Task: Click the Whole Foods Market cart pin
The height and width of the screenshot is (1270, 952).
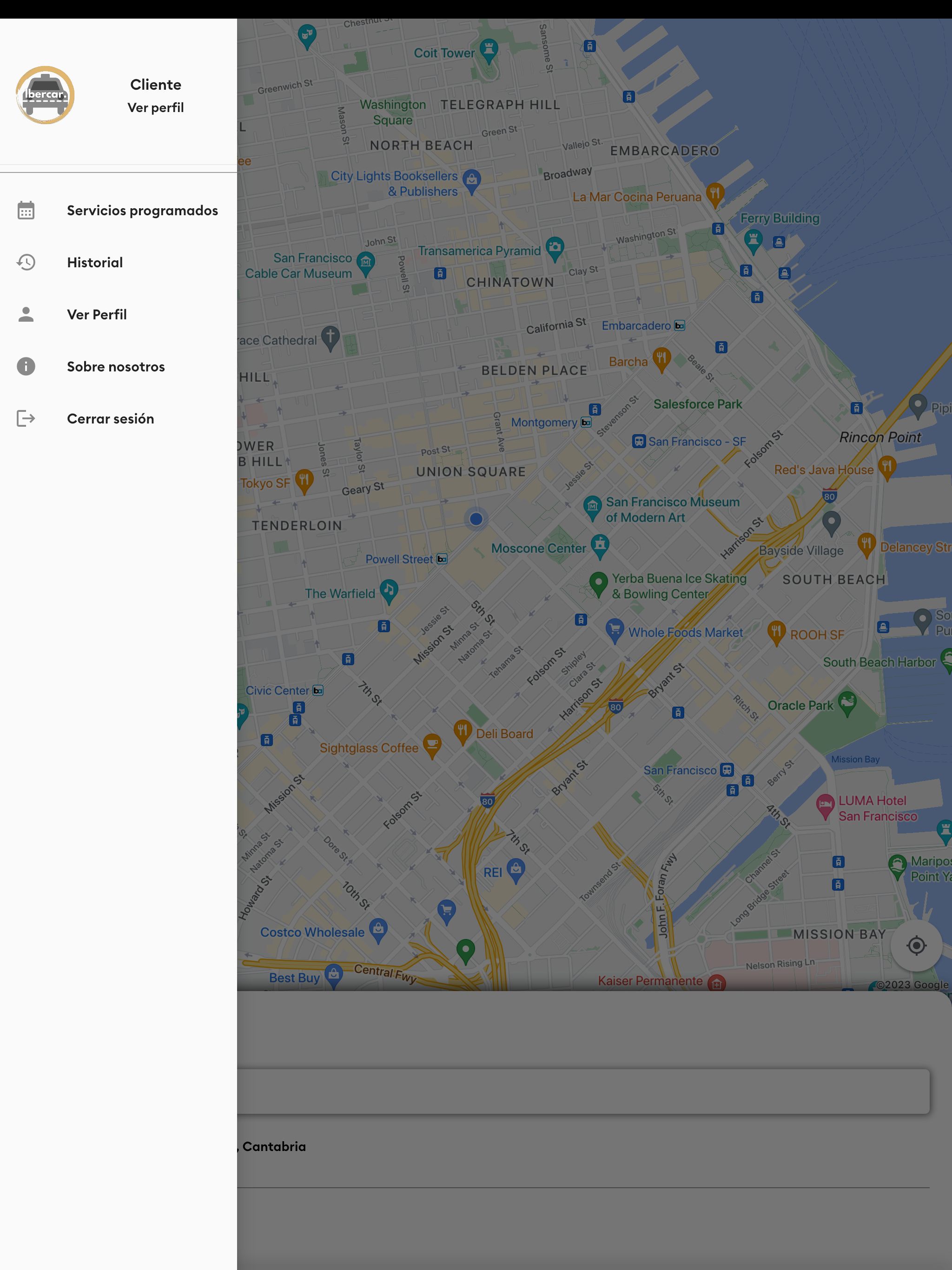Action: pyautogui.click(x=615, y=630)
